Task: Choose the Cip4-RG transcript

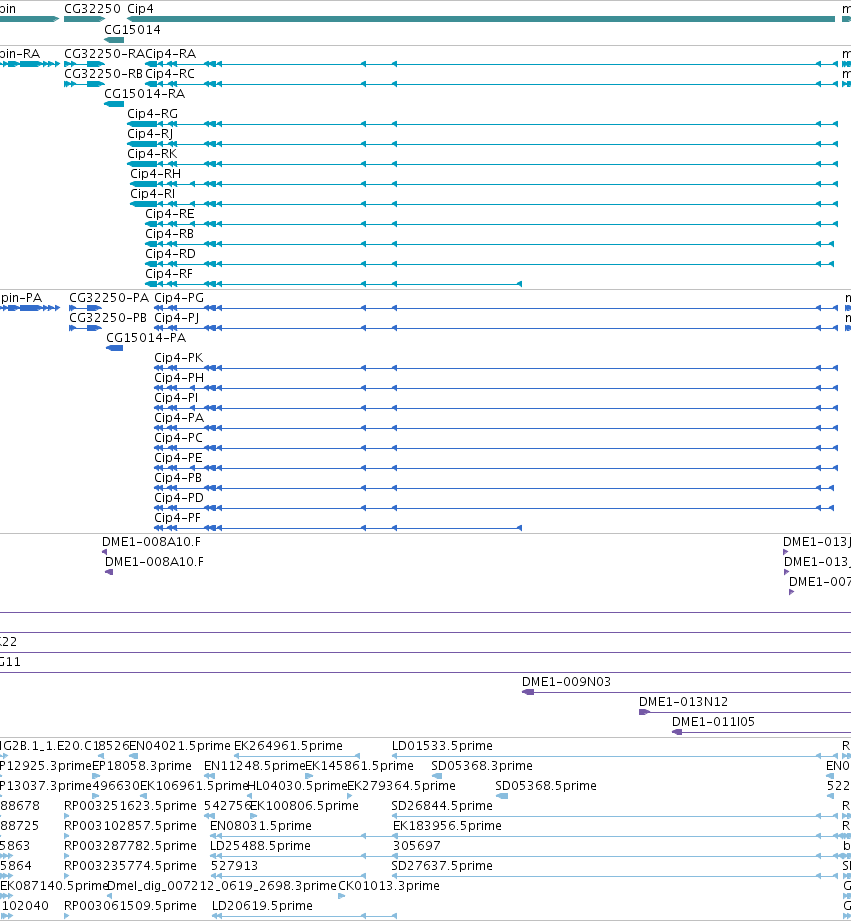Action: (153, 113)
